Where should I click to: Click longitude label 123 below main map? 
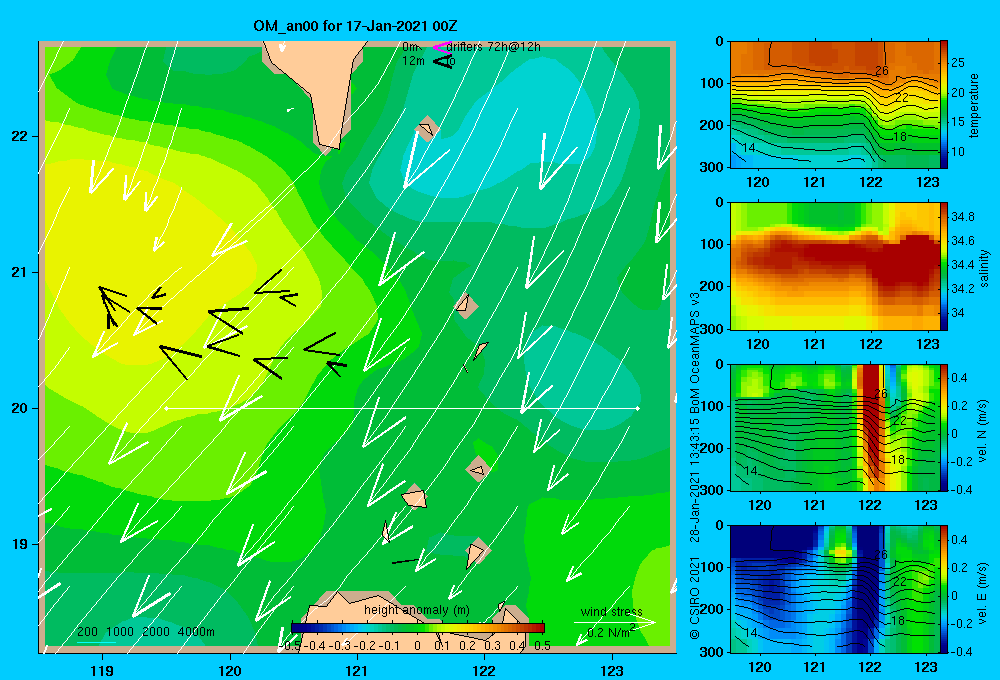[x=612, y=670]
